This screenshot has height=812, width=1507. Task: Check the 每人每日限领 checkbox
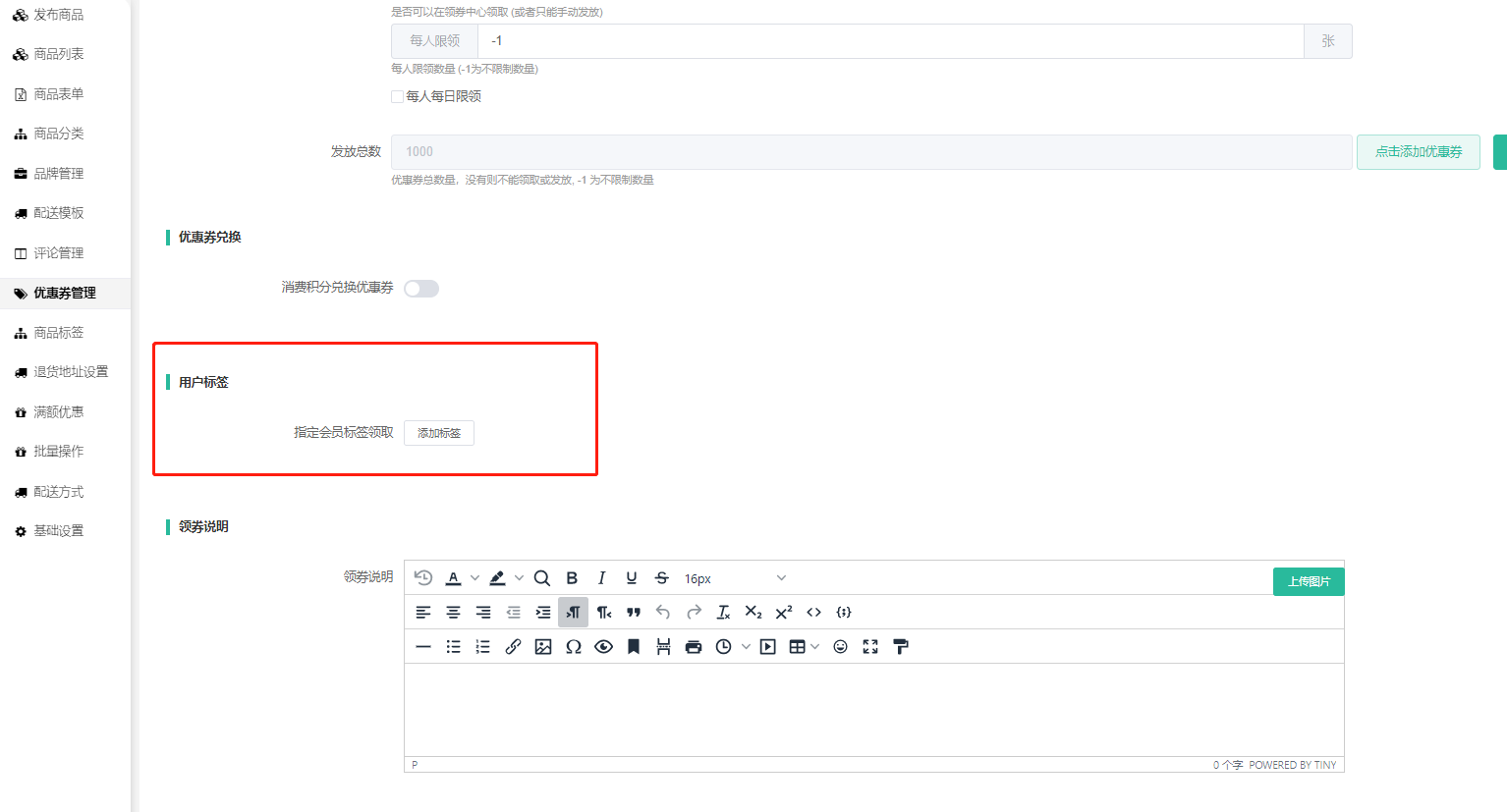[398, 96]
